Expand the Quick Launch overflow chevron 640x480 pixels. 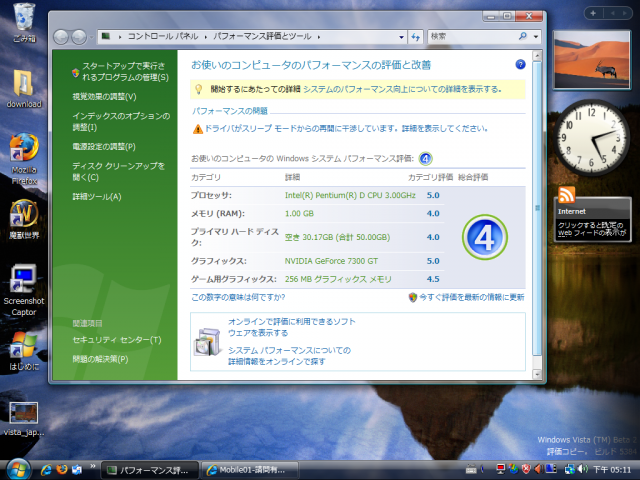click(93, 466)
